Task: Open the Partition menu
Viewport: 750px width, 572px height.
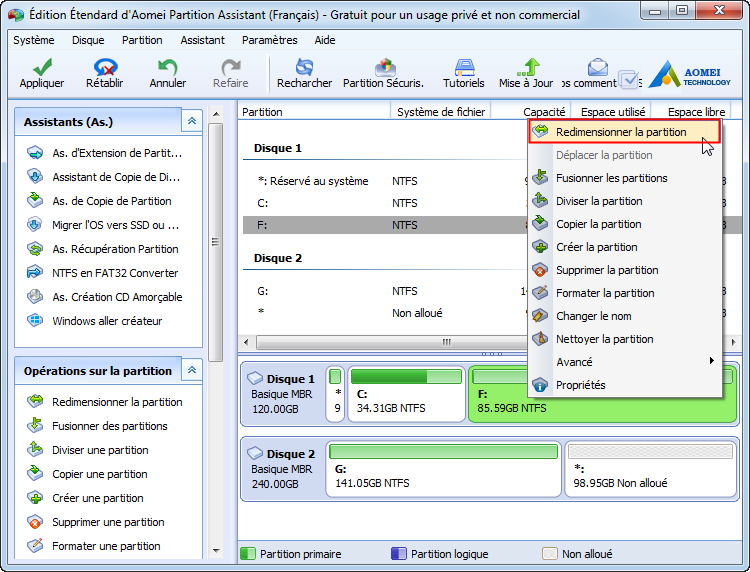Action: (x=142, y=40)
